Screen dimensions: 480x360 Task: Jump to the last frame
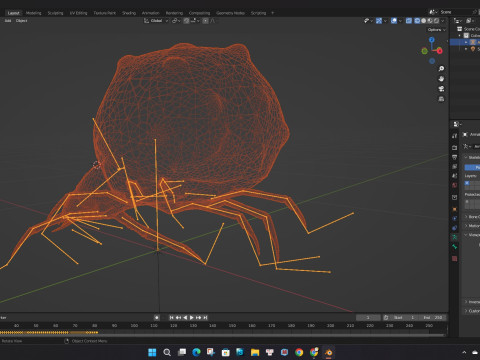point(205,318)
